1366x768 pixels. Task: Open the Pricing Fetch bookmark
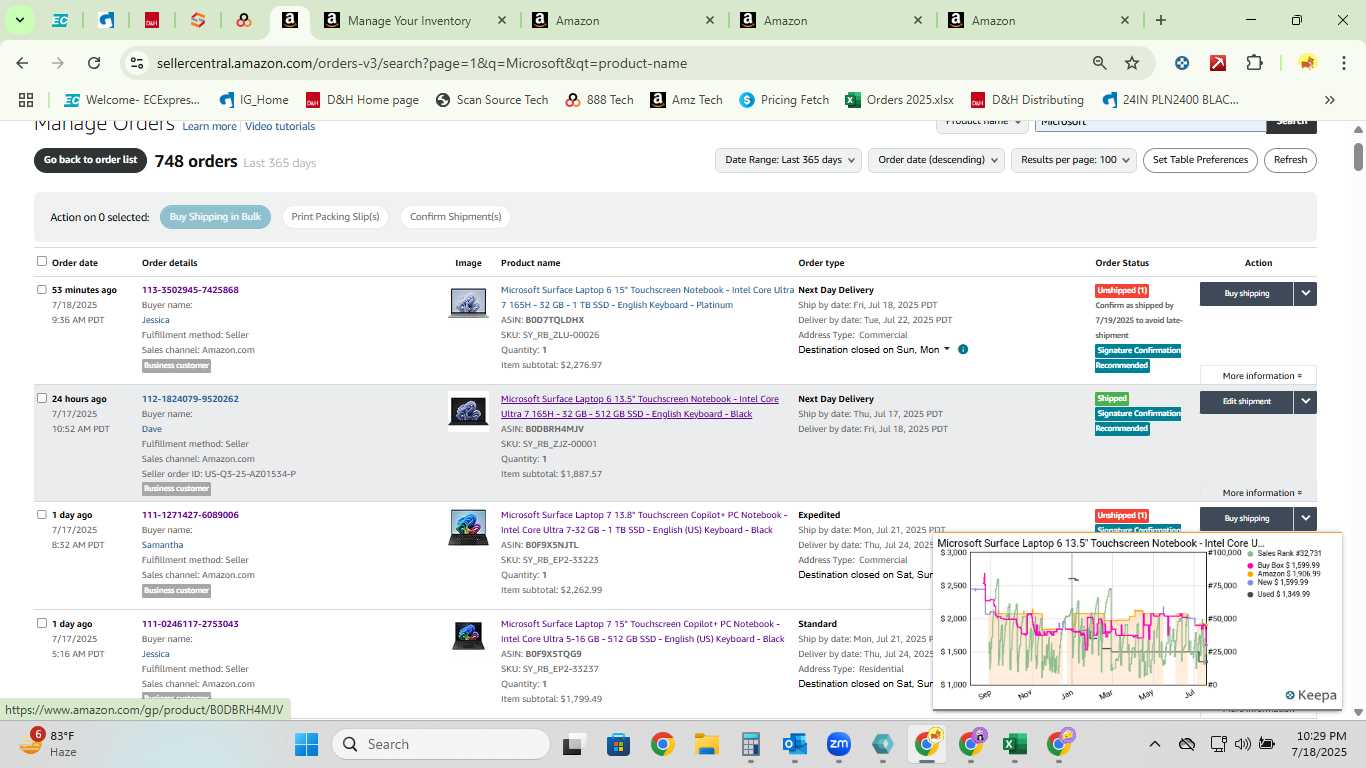[784, 100]
